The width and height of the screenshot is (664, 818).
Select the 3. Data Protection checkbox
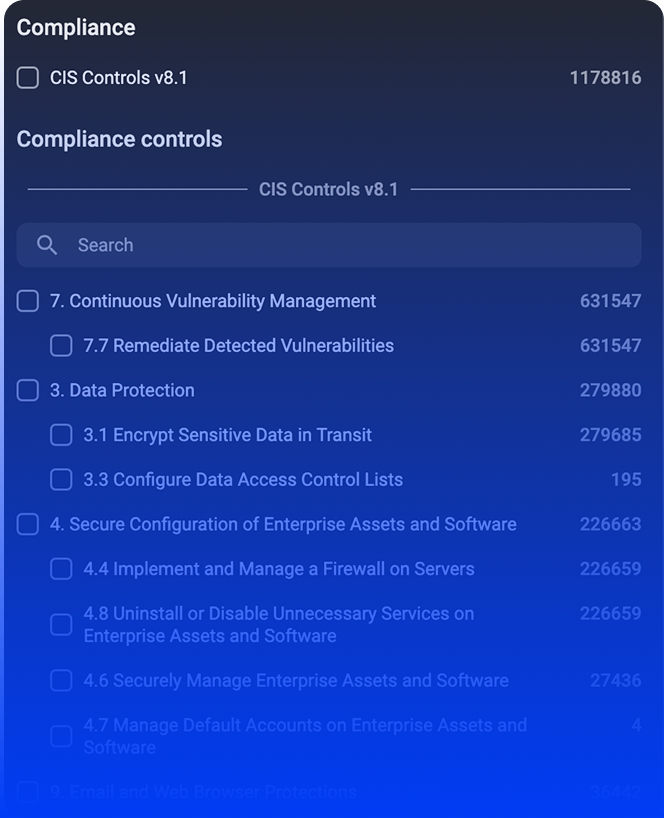tap(27, 390)
